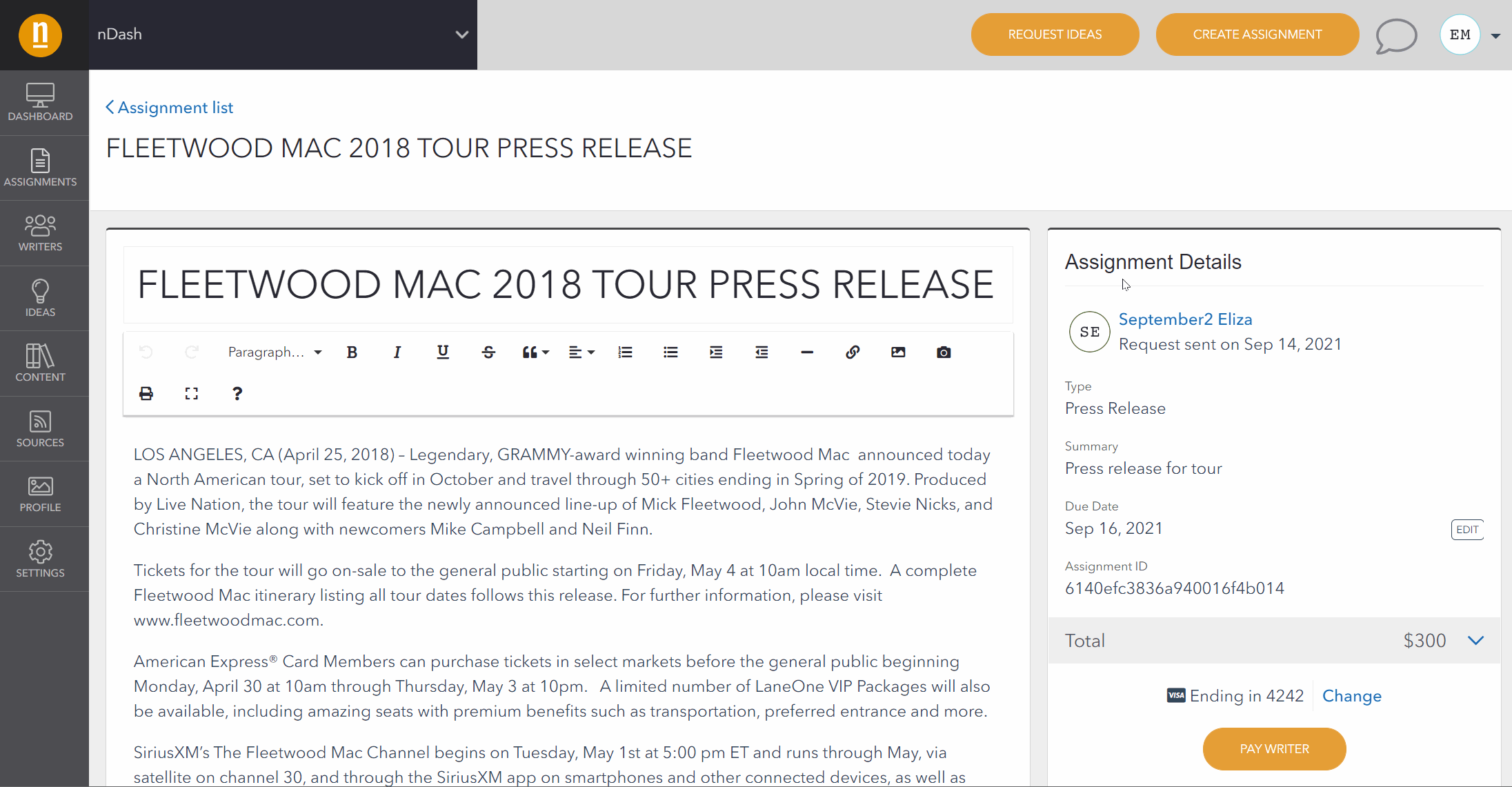Navigate to the Writers section
The height and width of the screenshot is (787, 1512).
tap(40, 233)
